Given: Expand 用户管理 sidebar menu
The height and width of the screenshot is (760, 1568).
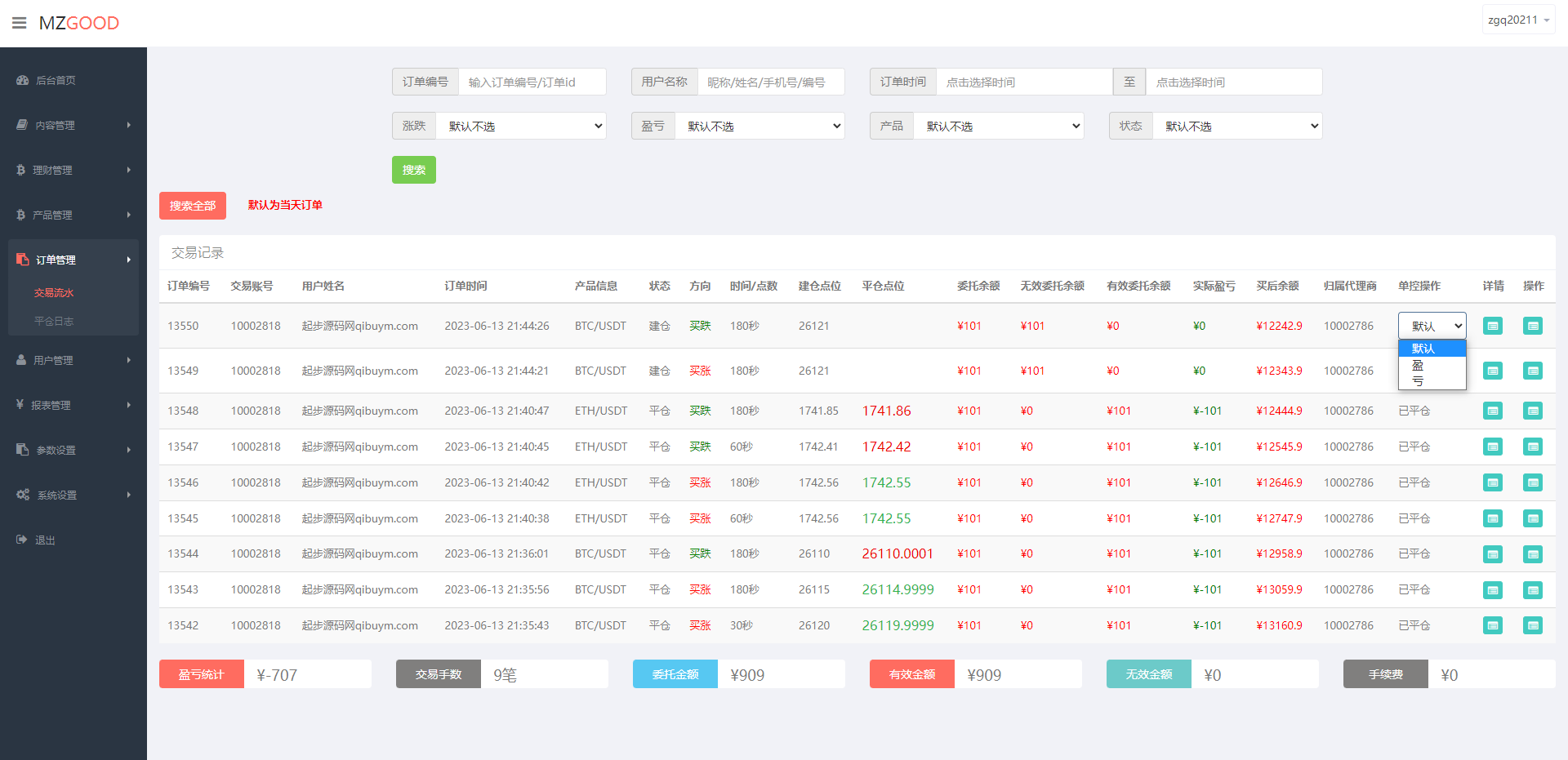Looking at the screenshot, I should [x=73, y=360].
